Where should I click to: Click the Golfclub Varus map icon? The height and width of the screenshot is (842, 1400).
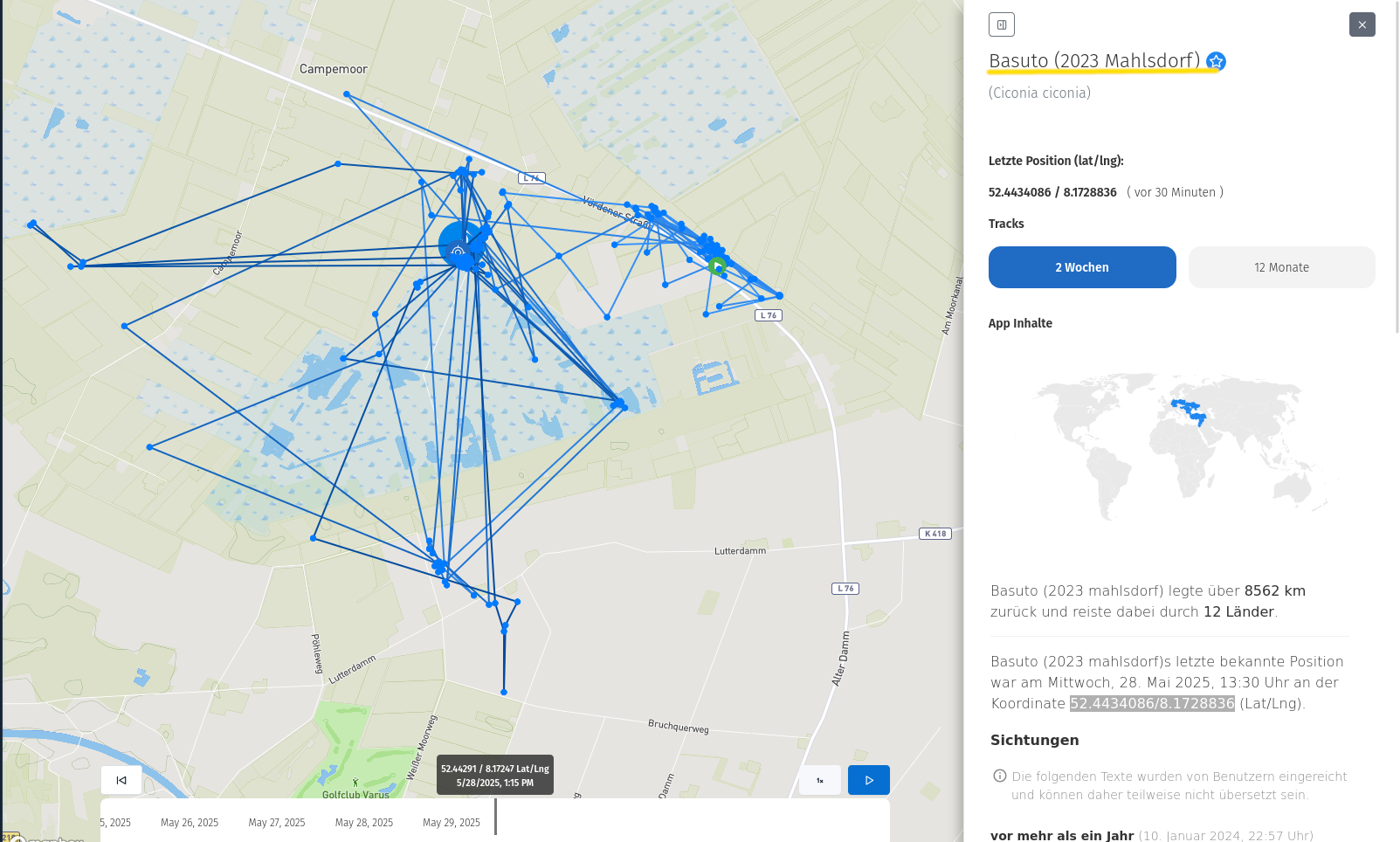click(x=355, y=783)
